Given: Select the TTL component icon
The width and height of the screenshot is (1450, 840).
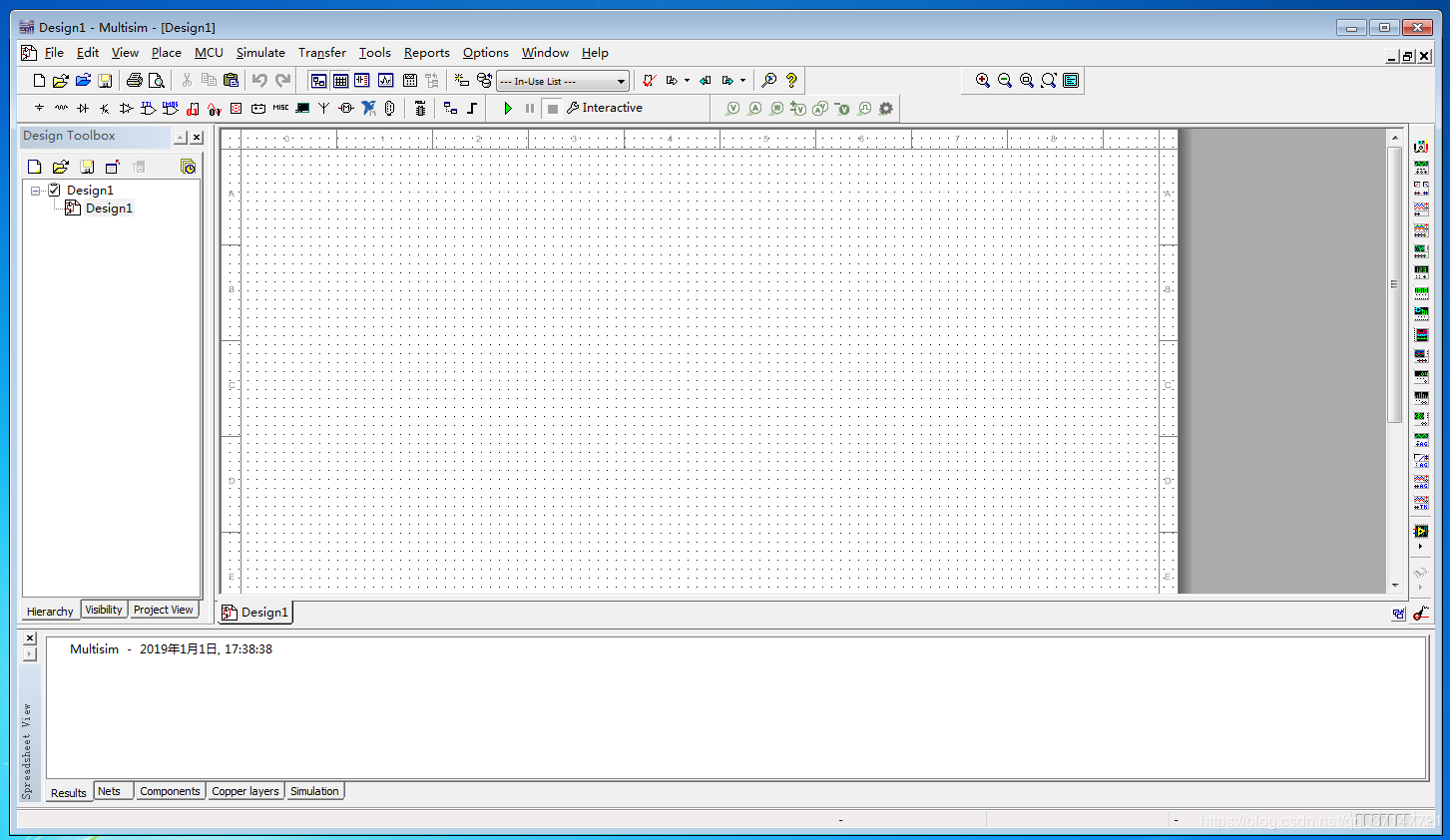Looking at the screenshot, I should (148, 108).
